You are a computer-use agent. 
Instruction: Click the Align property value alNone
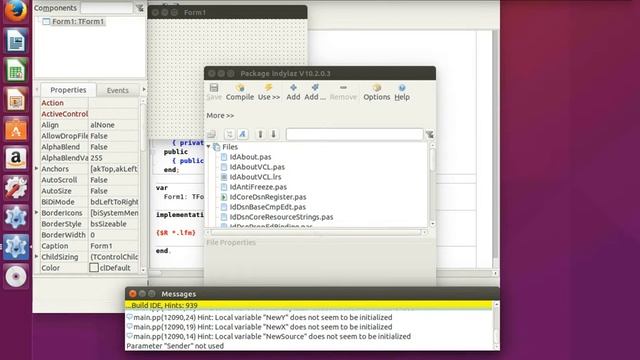tap(102, 125)
